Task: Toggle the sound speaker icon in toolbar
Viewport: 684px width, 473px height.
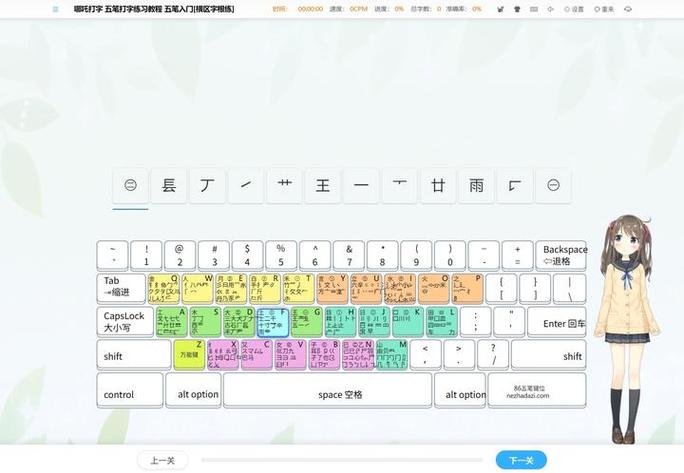Action: pos(551,9)
